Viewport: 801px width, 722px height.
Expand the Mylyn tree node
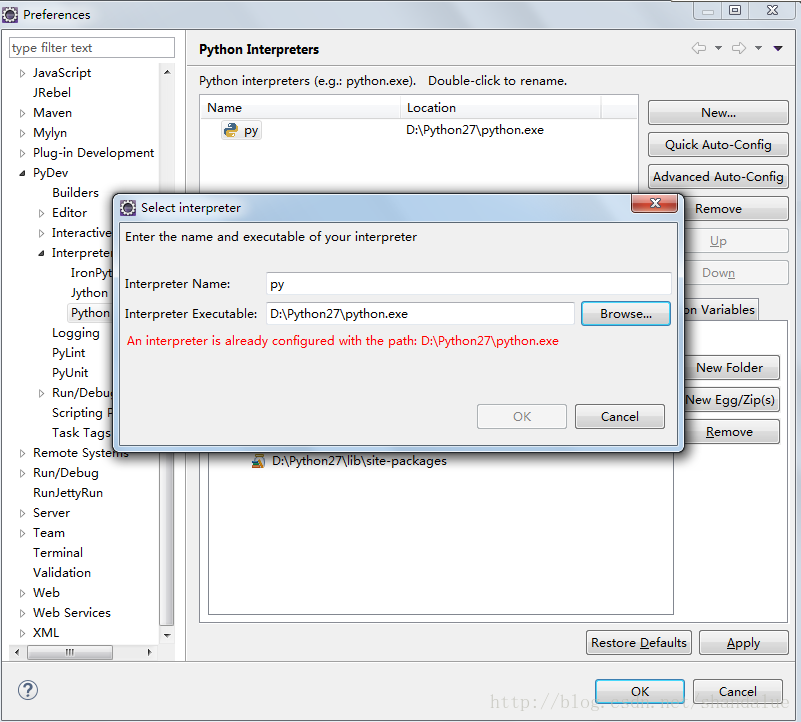22,133
